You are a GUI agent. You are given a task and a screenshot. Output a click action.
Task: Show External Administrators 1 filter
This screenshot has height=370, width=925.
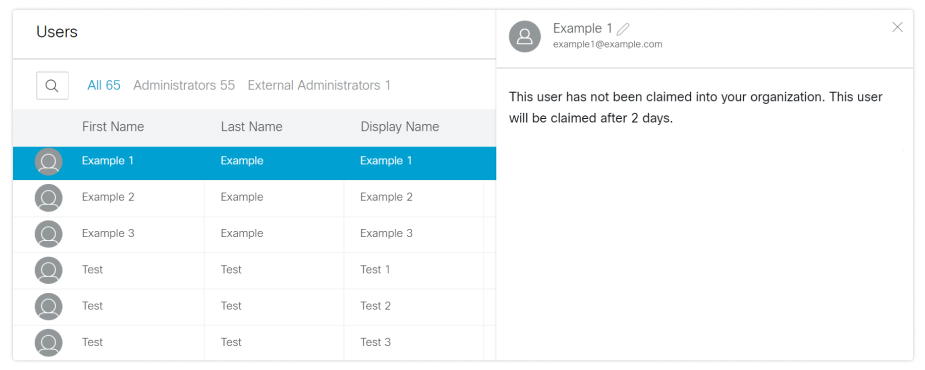click(x=319, y=86)
